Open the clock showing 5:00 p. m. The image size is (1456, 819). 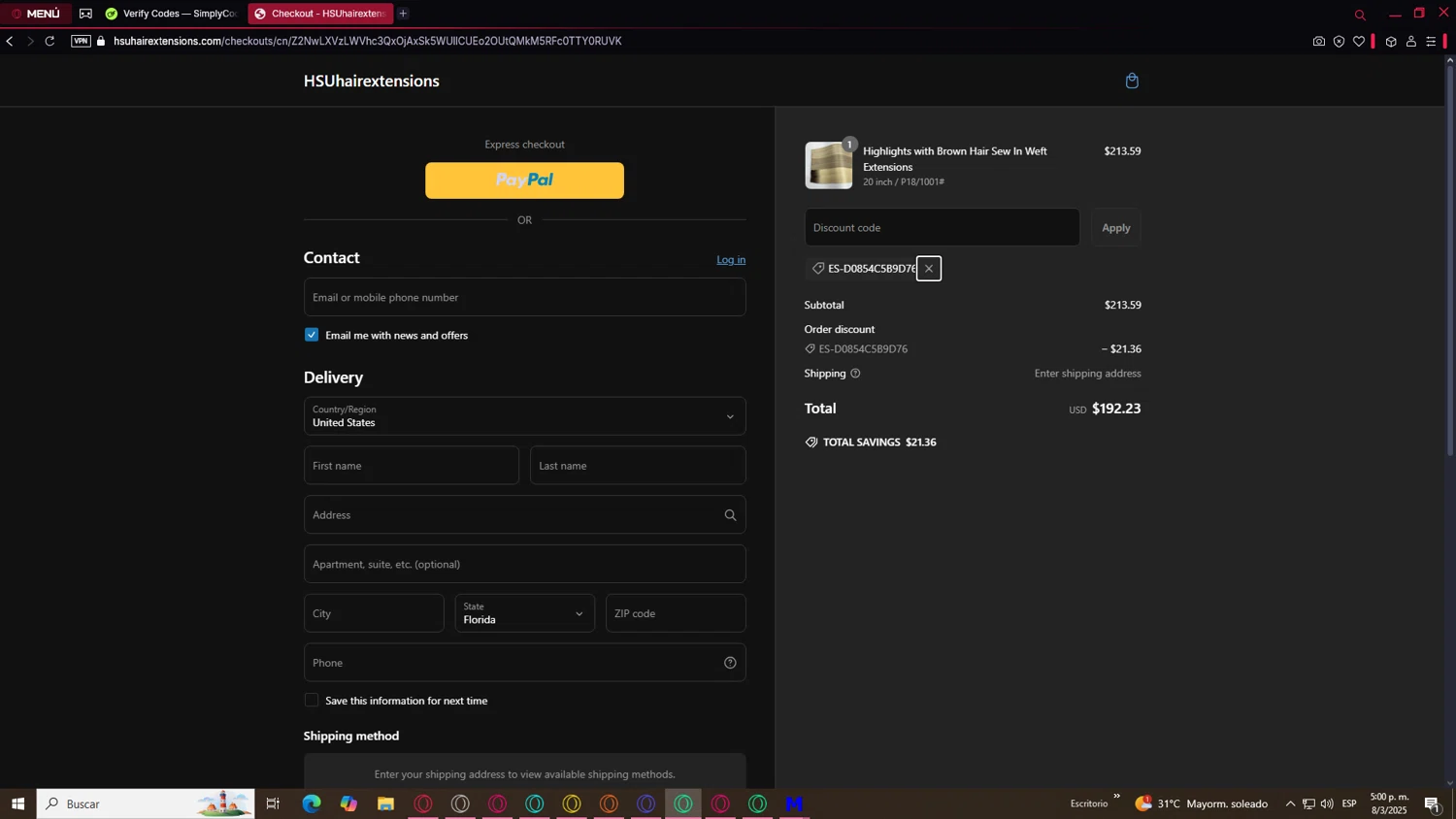click(1389, 803)
